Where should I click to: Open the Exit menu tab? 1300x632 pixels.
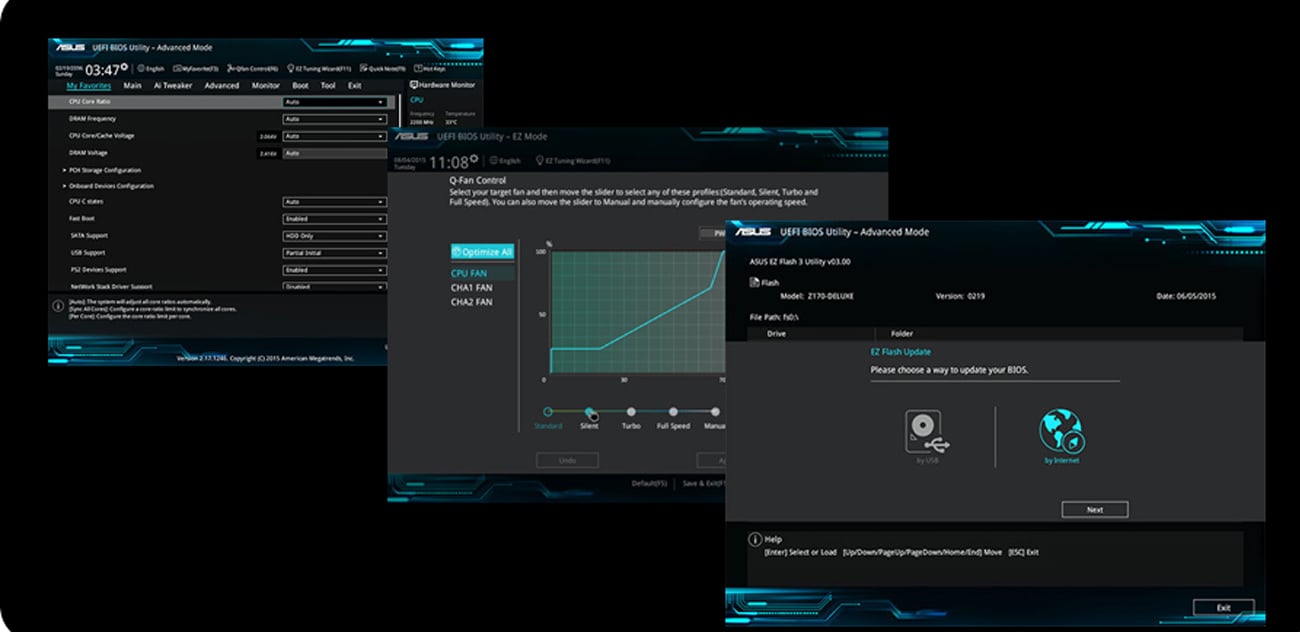click(354, 86)
